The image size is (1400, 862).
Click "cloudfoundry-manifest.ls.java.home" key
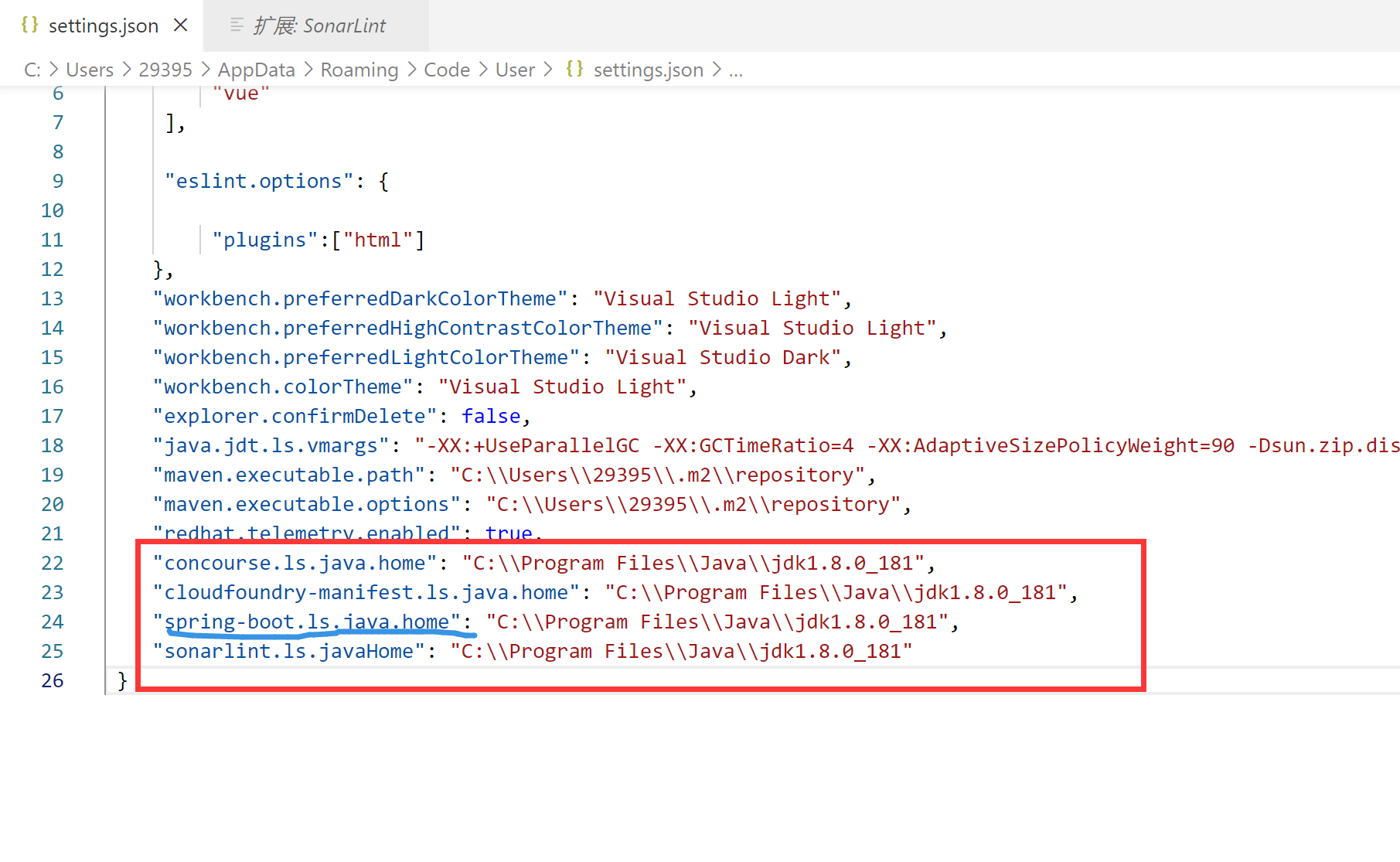366,592
